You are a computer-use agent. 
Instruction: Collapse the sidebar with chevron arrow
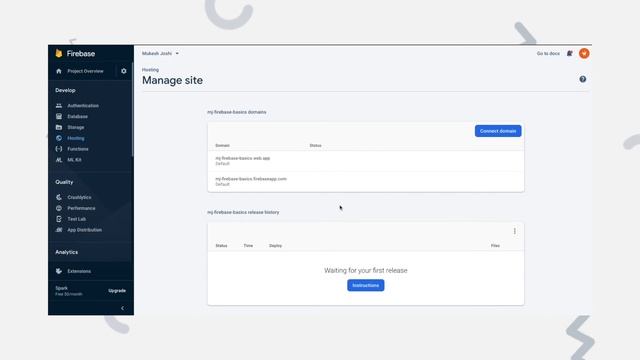tap(122, 308)
